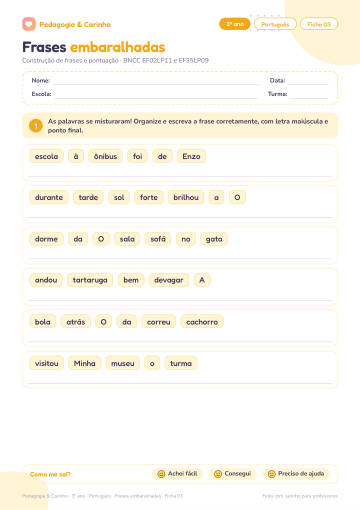Click the word chip 'sol'
360x510 pixels.
pos(119,197)
